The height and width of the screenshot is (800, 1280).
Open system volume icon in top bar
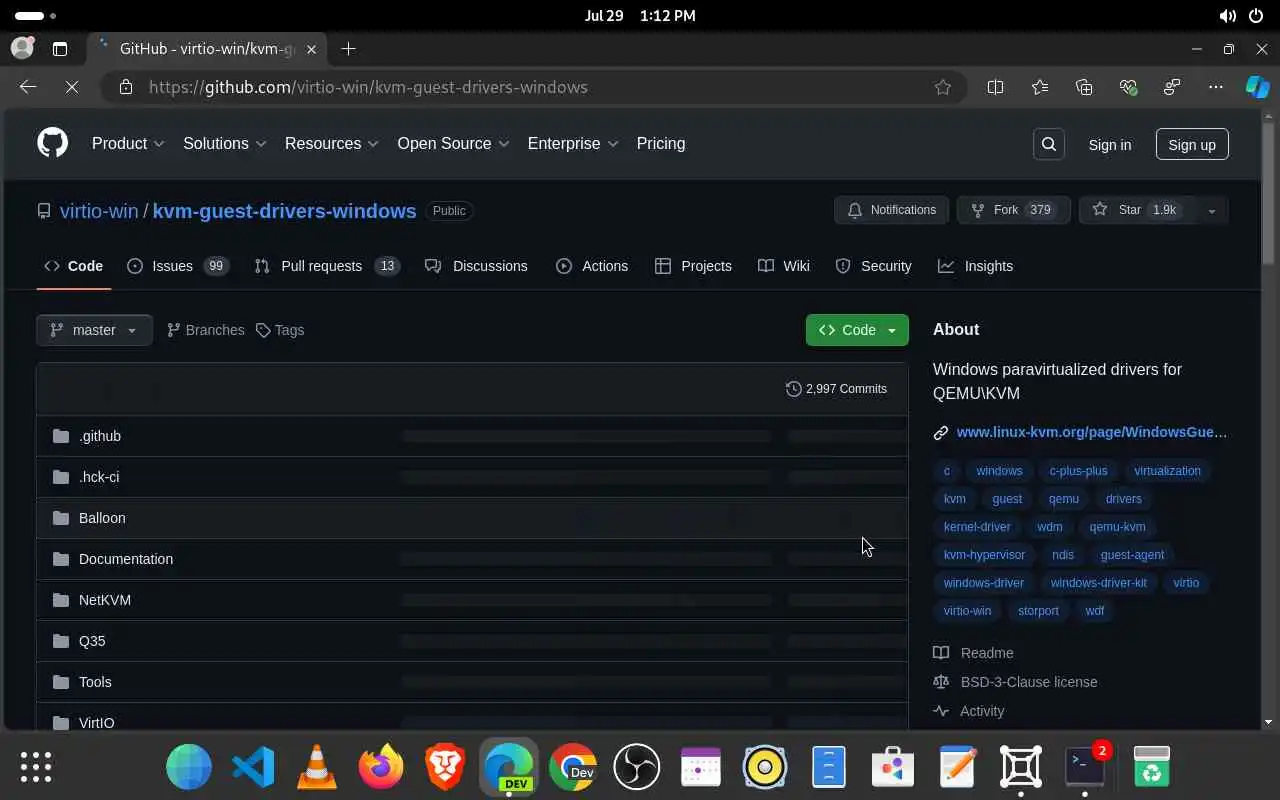point(1227,16)
